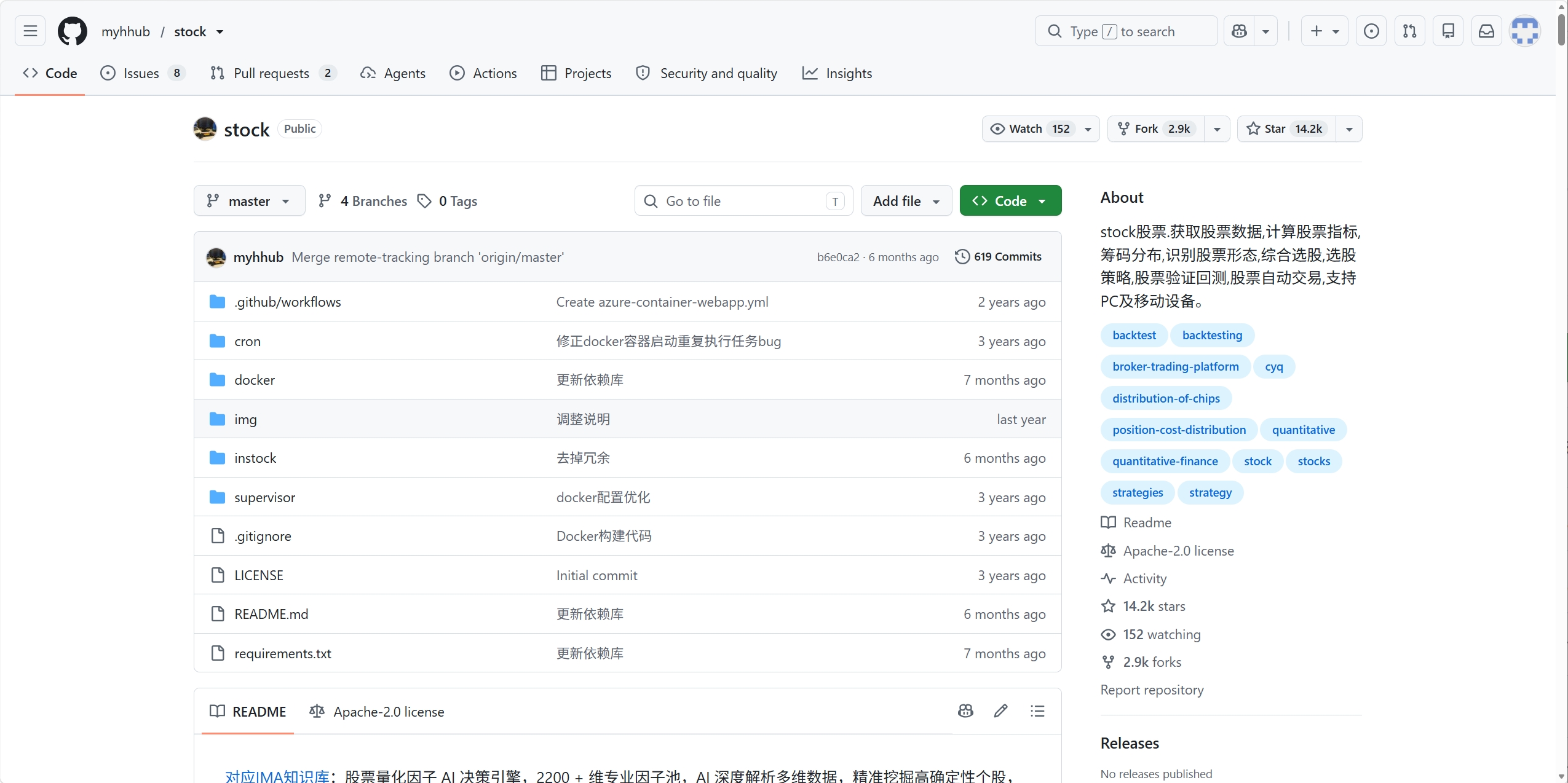Open the notifications inbox icon
Viewport: 1568px width, 783px height.
pyautogui.click(x=1487, y=31)
